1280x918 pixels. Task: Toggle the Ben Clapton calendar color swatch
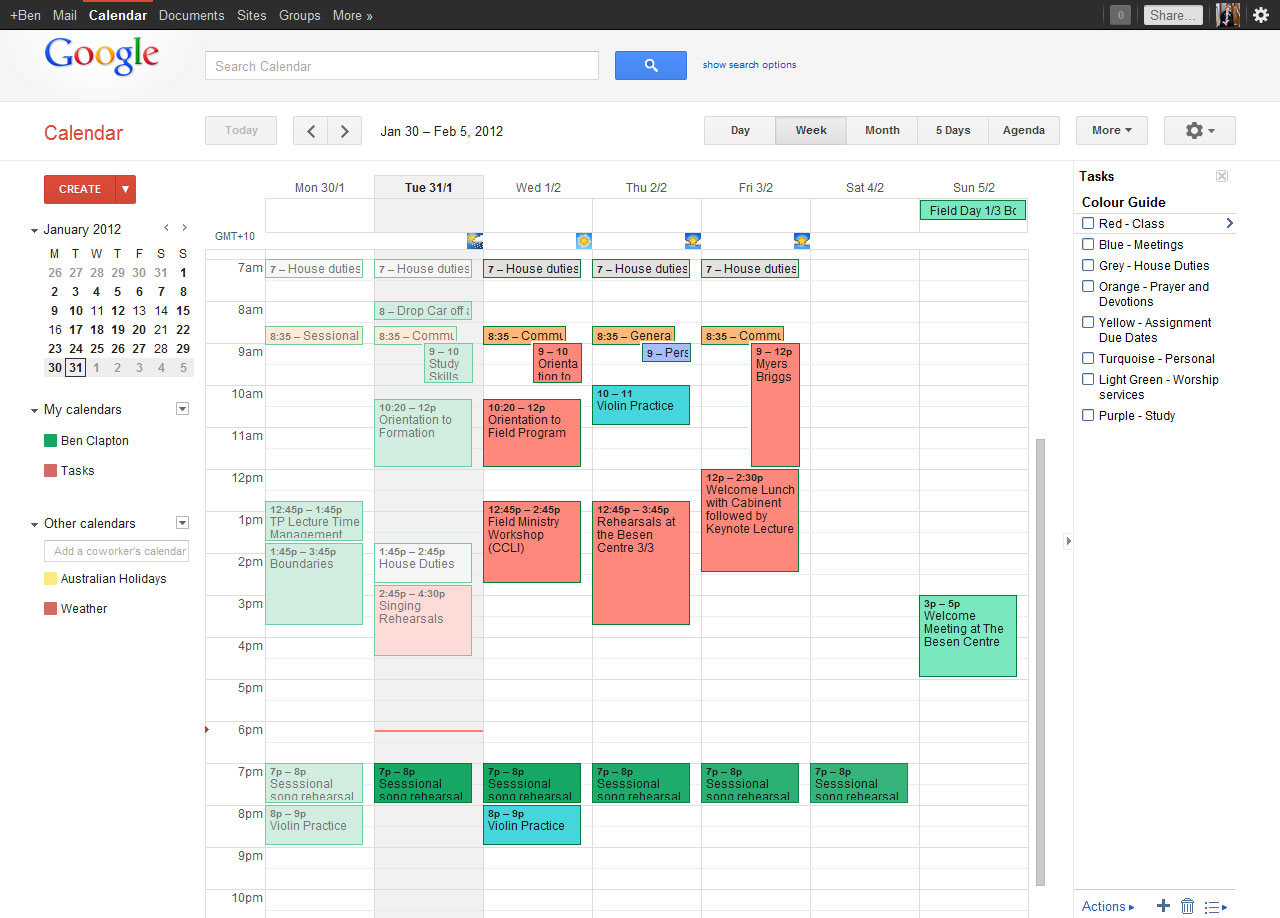click(x=51, y=441)
